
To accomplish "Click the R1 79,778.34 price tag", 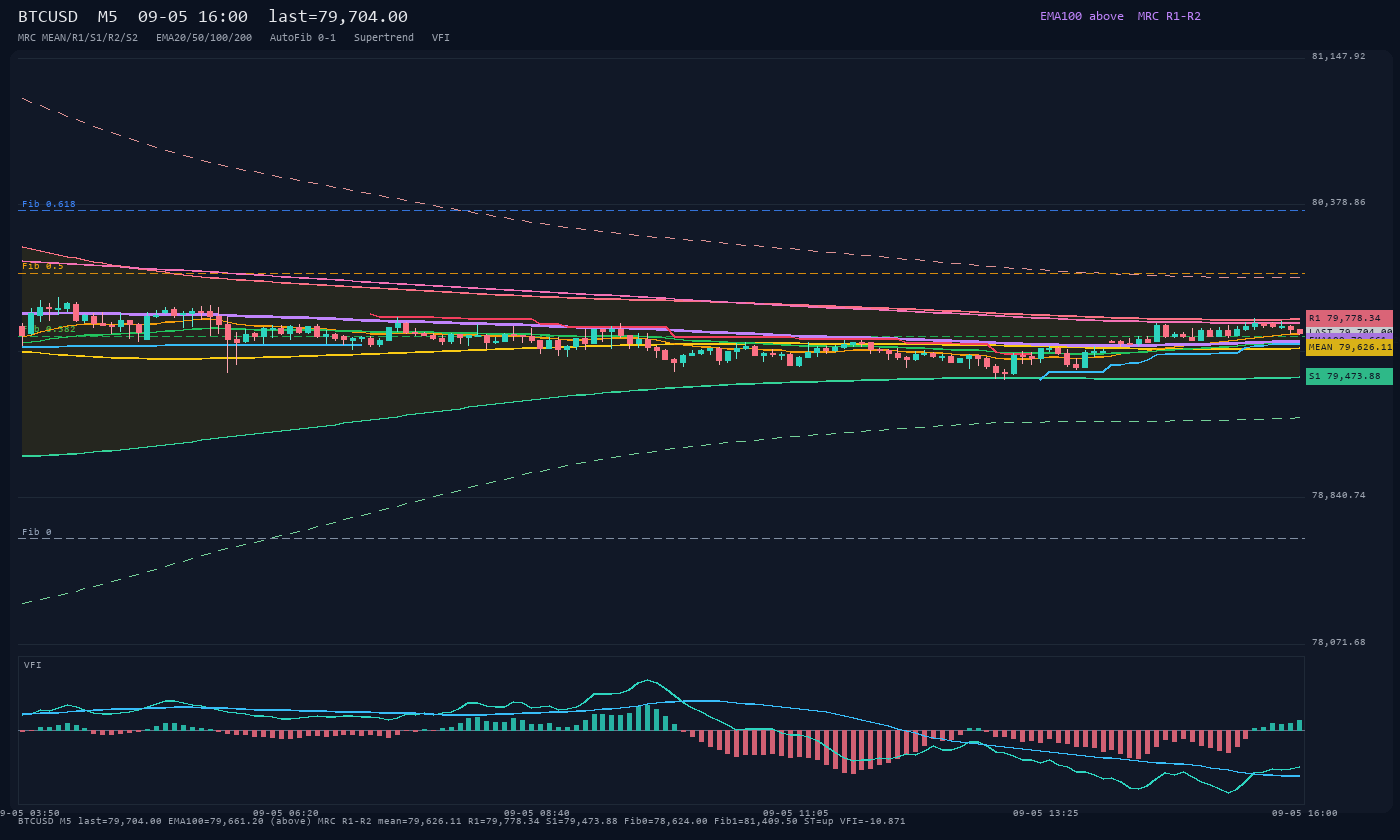I will [1349, 318].
